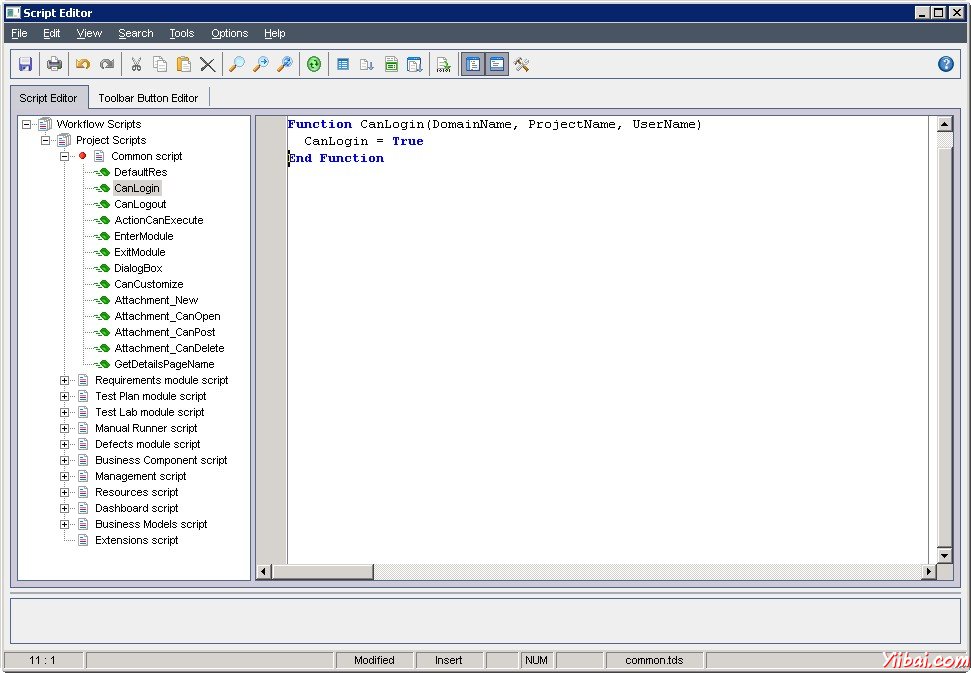Toggle the scripts tree view button
The height and width of the screenshot is (673, 971).
click(x=472, y=64)
